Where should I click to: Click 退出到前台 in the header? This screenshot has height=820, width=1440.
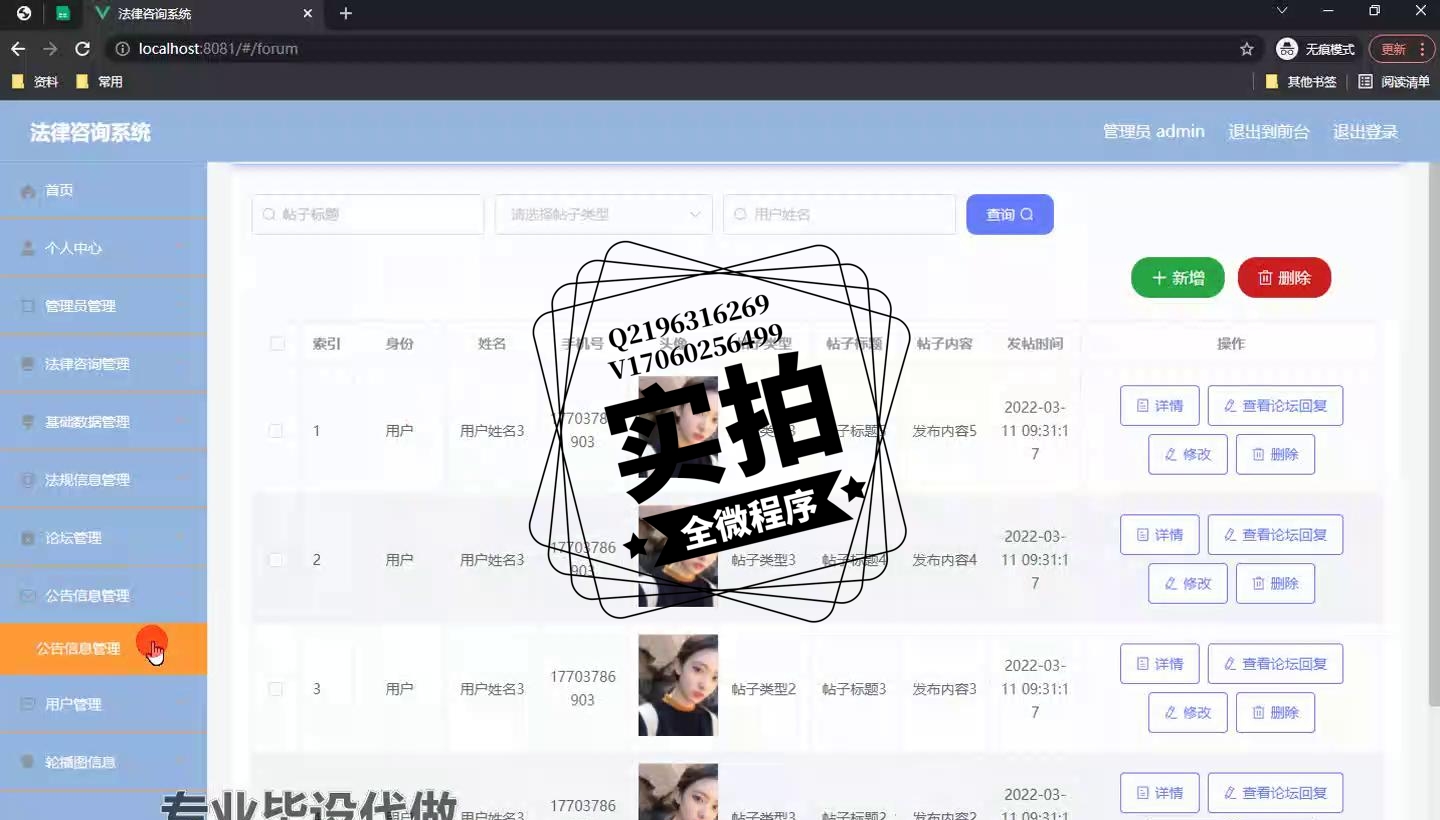tap(1268, 132)
